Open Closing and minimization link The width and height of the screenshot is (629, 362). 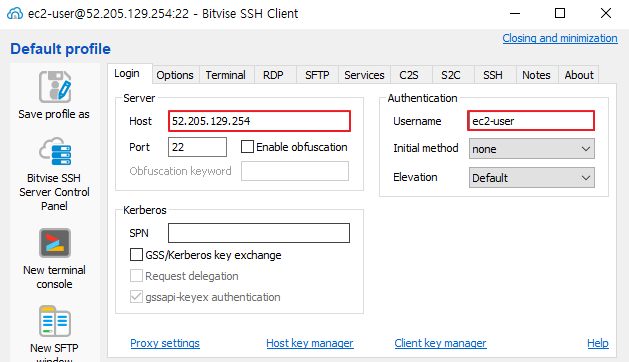click(x=560, y=38)
